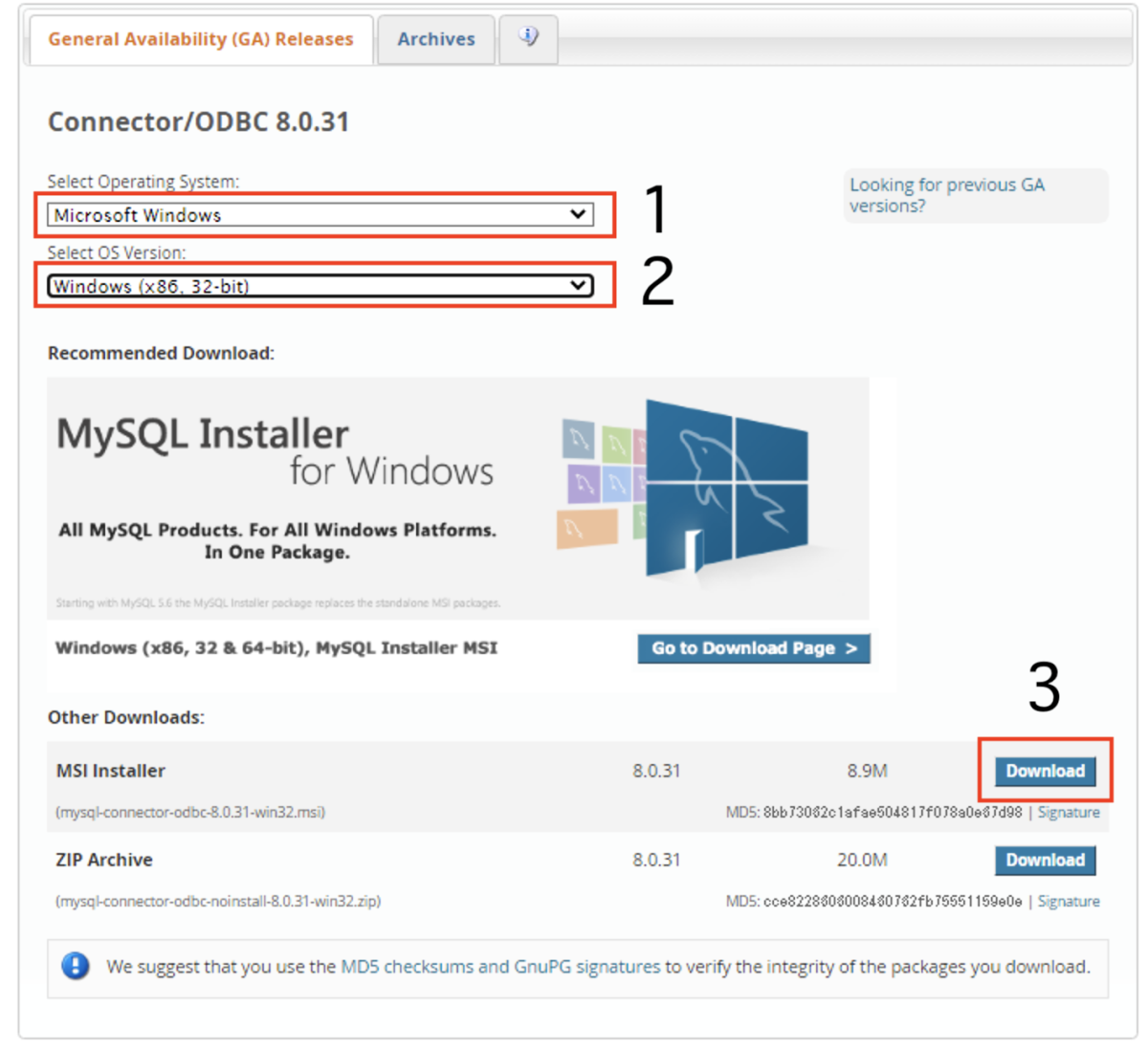Click the mysql-connector-odbc-8.0.31-win32.msi filename
The width and height of the screenshot is (1148, 1049).
click(x=190, y=812)
